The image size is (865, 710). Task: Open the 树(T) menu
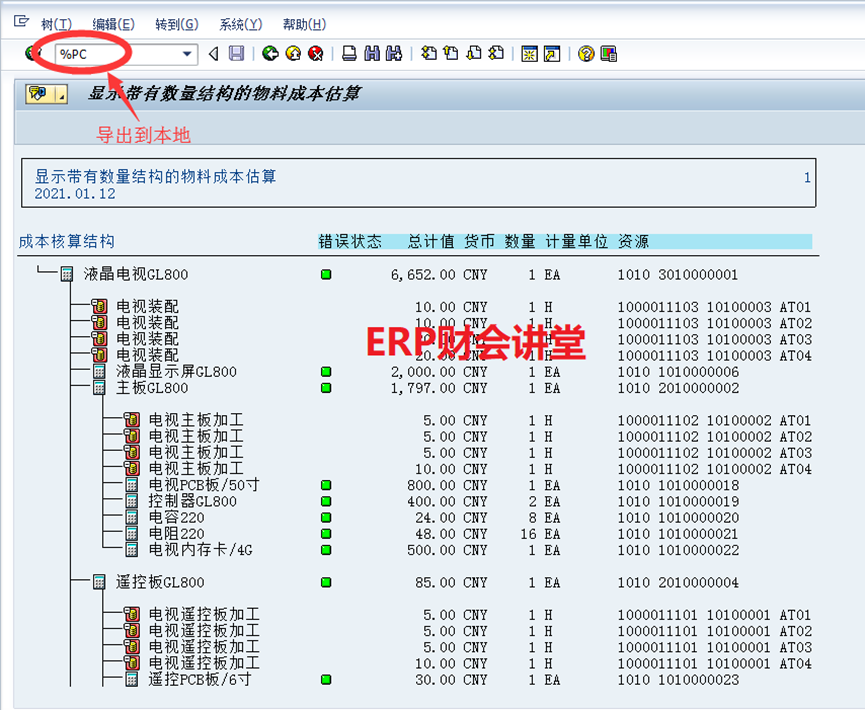click(56, 24)
